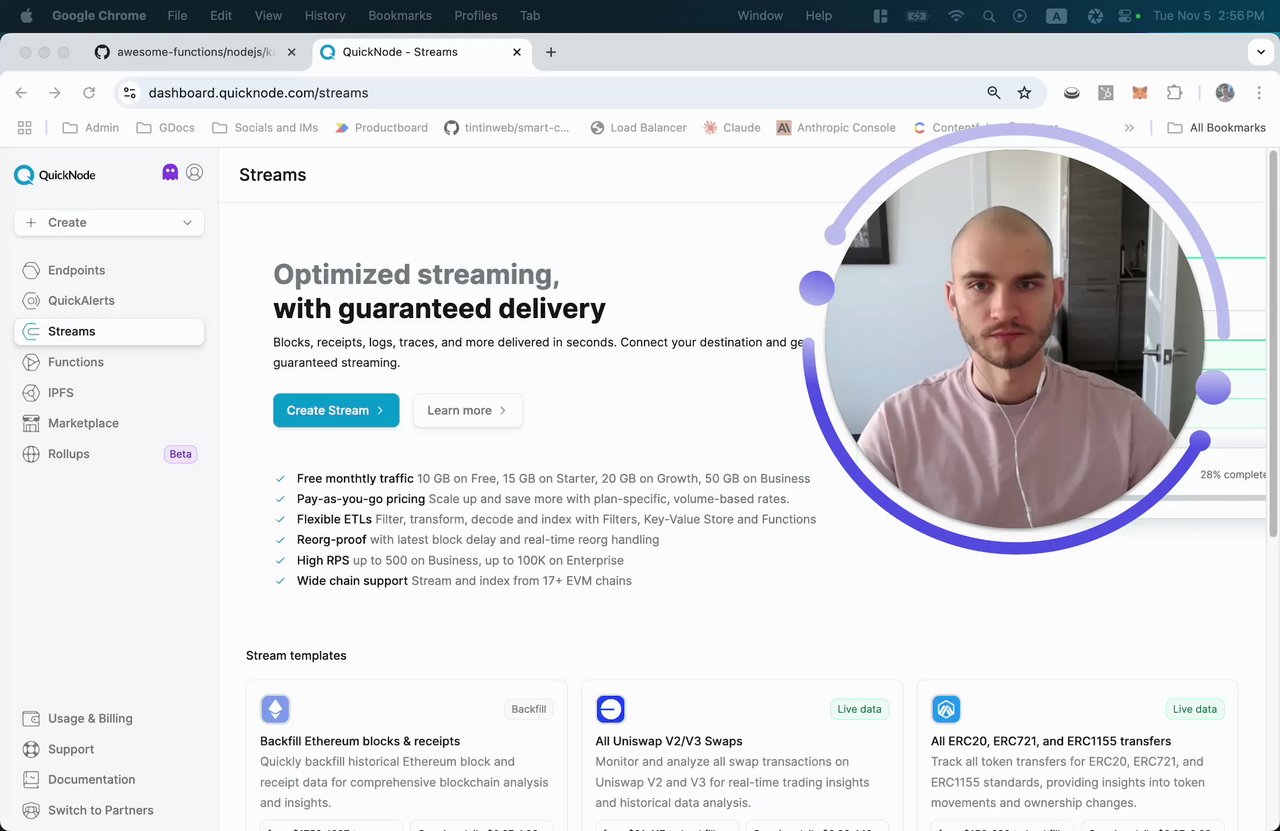Open the Admin bookmarks folder

[x=91, y=127]
